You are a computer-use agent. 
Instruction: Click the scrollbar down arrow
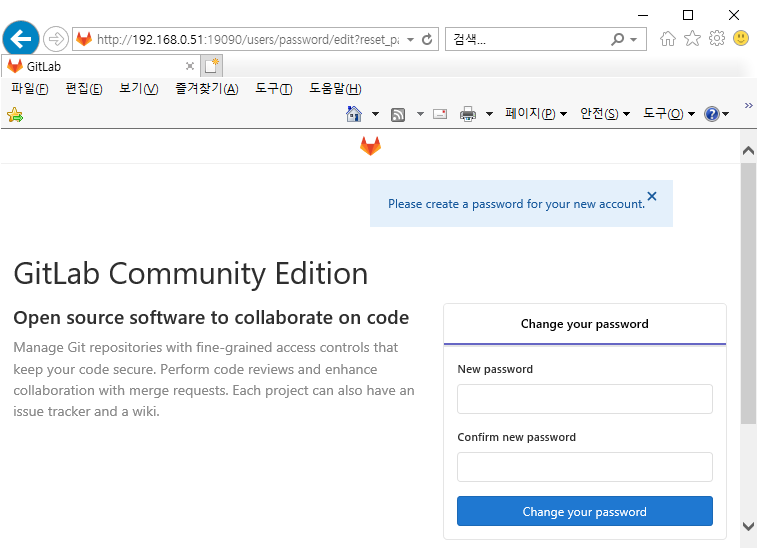(x=748, y=526)
